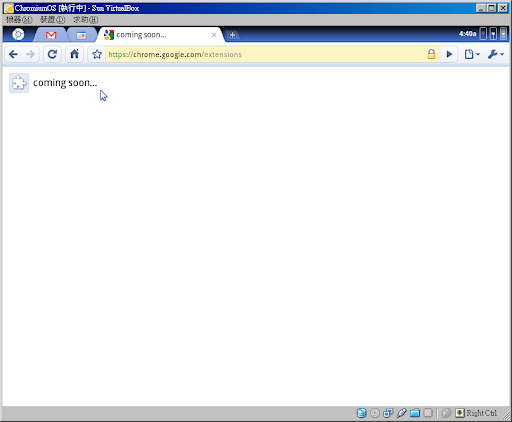The height and width of the screenshot is (422, 512).
Task: Click the VirtualBox virtualization status icon
Action: tap(428, 413)
